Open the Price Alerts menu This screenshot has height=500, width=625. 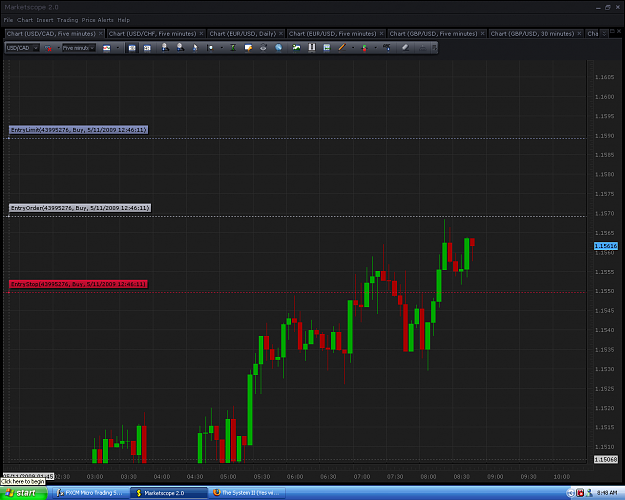coord(98,20)
